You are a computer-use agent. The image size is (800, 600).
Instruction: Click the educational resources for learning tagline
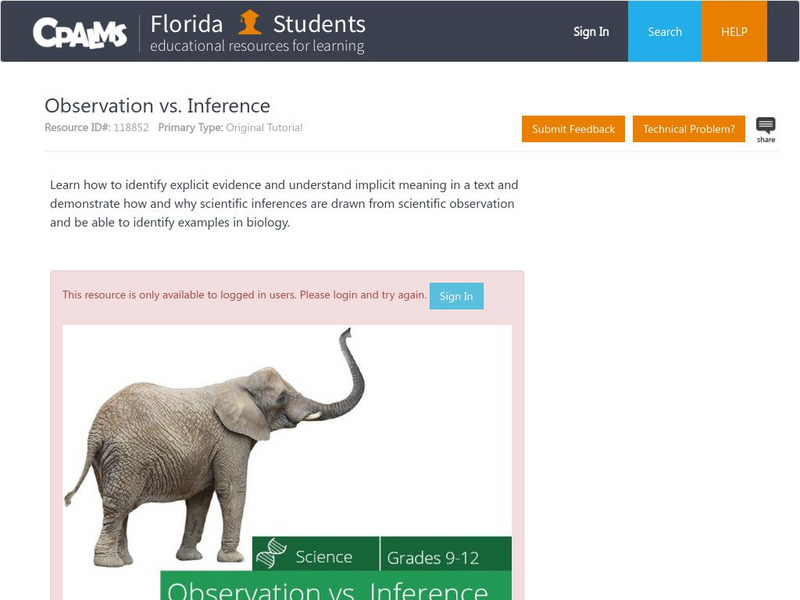click(x=257, y=46)
